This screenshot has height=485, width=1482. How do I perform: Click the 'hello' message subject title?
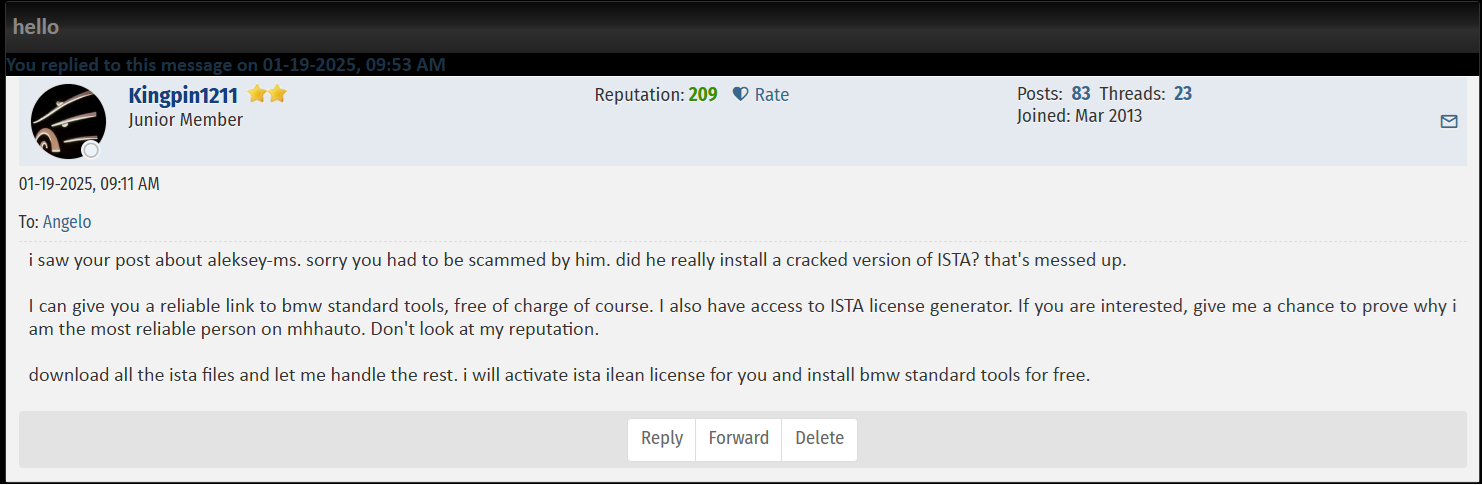pos(36,27)
